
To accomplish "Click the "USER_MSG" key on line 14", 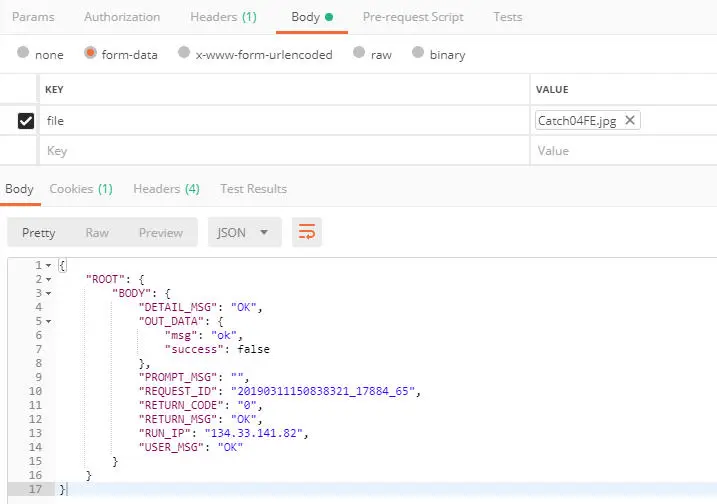I will 171,447.
